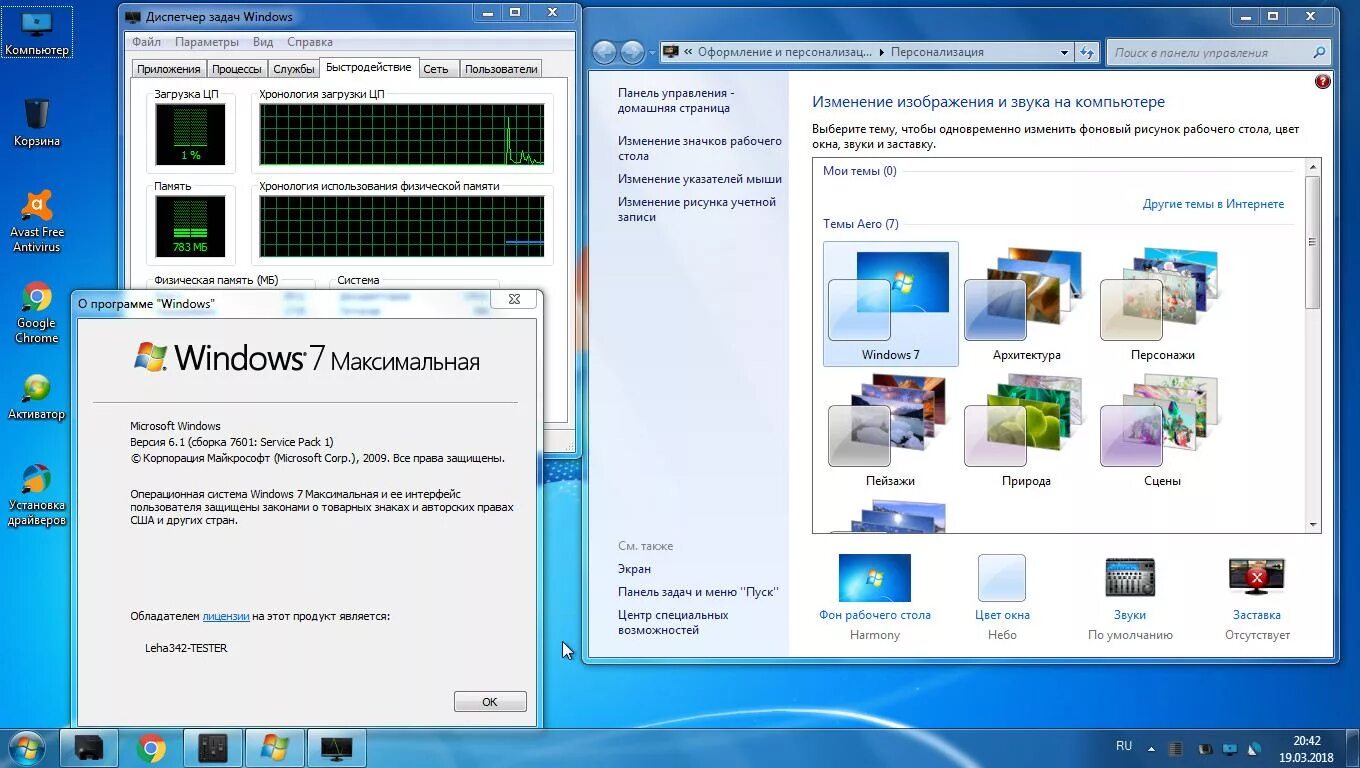Switch to the Task Manager taskbar button

[x=337, y=747]
